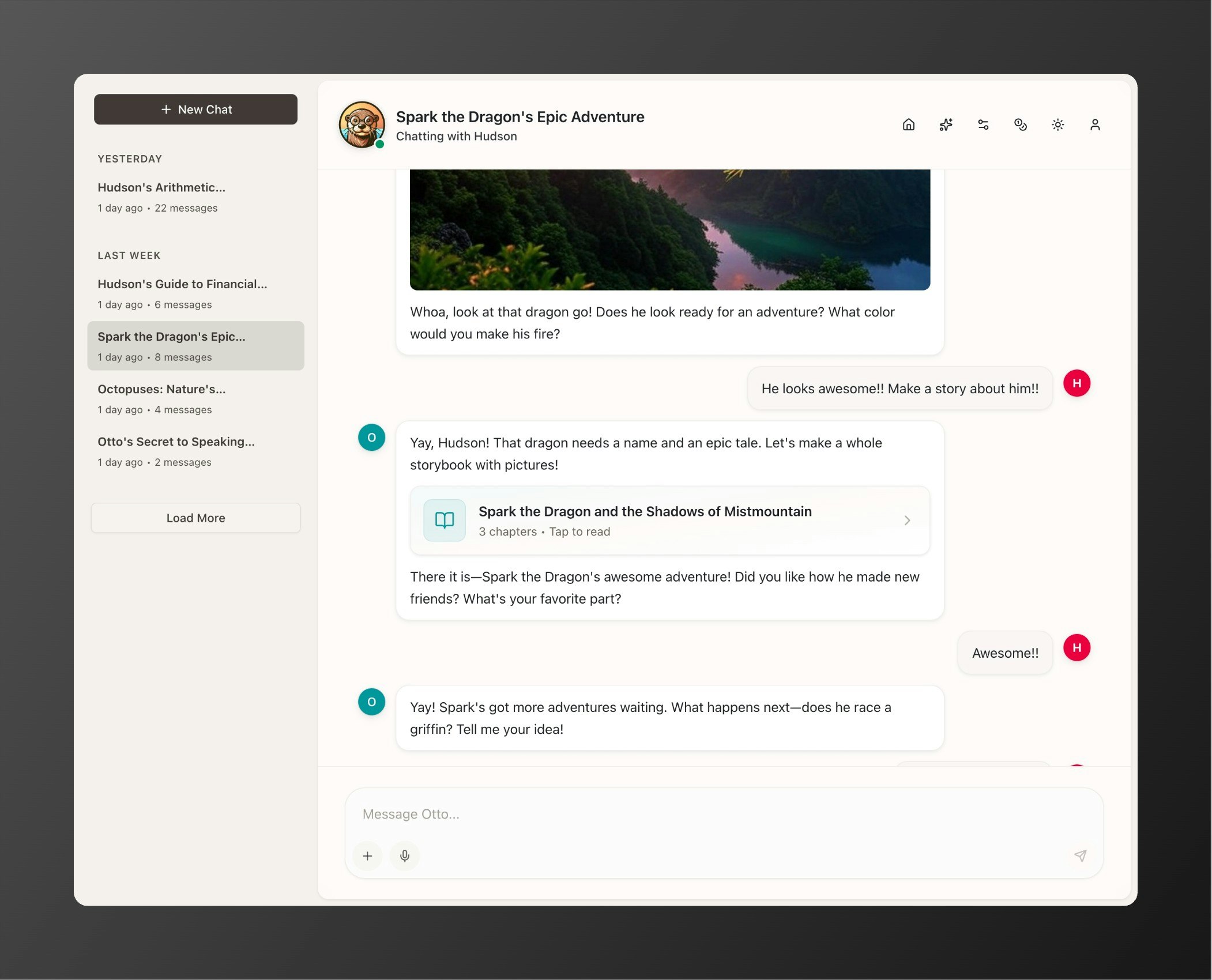This screenshot has width=1212, height=980.
Task: Expand the Mistmountain storybook card chevron
Action: coord(907,521)
